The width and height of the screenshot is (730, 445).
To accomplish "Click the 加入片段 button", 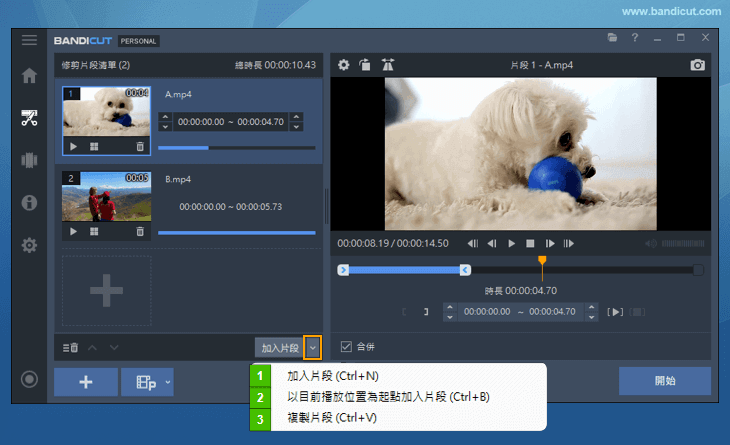I will 280,348.
